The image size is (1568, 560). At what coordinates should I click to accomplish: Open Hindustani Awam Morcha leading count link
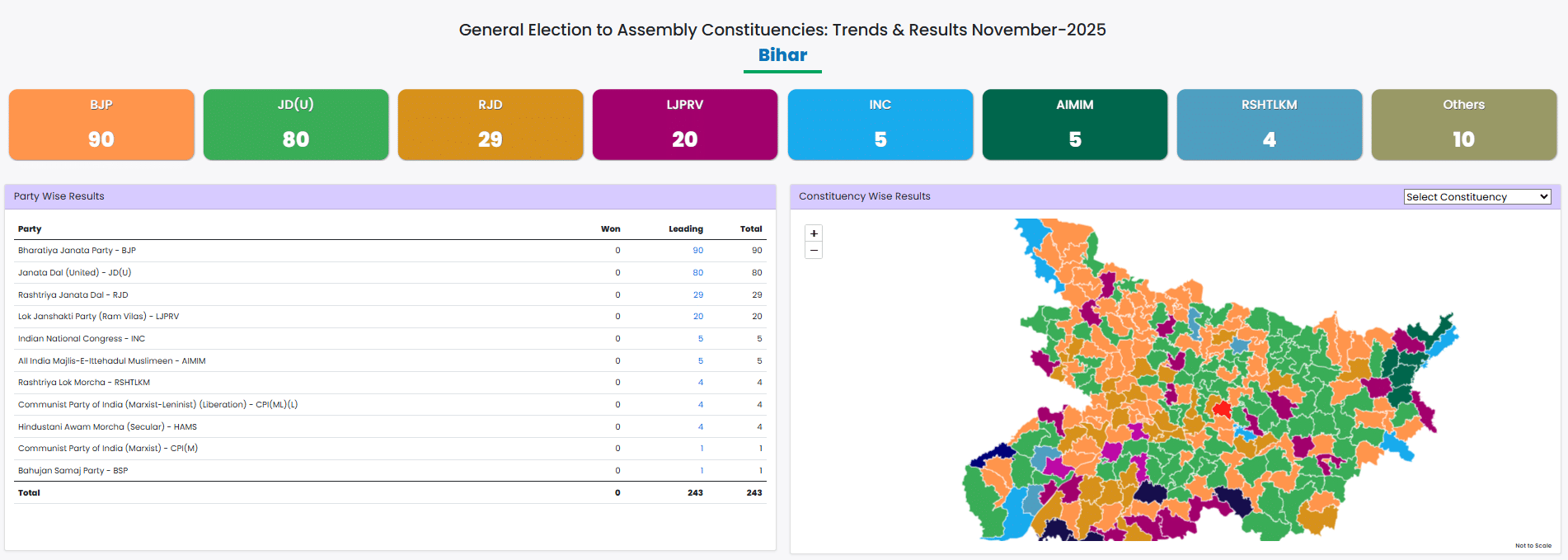pos(701,427)
